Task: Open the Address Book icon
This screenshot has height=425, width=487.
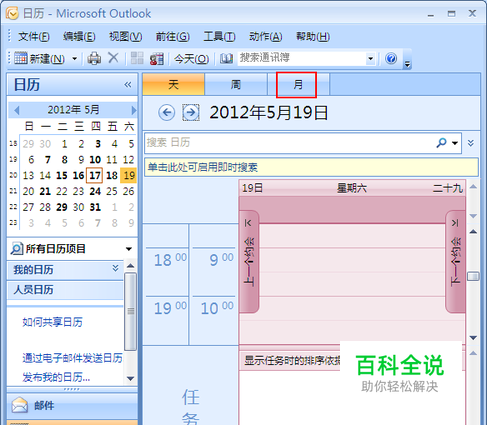Action: (x=226, y=59)
